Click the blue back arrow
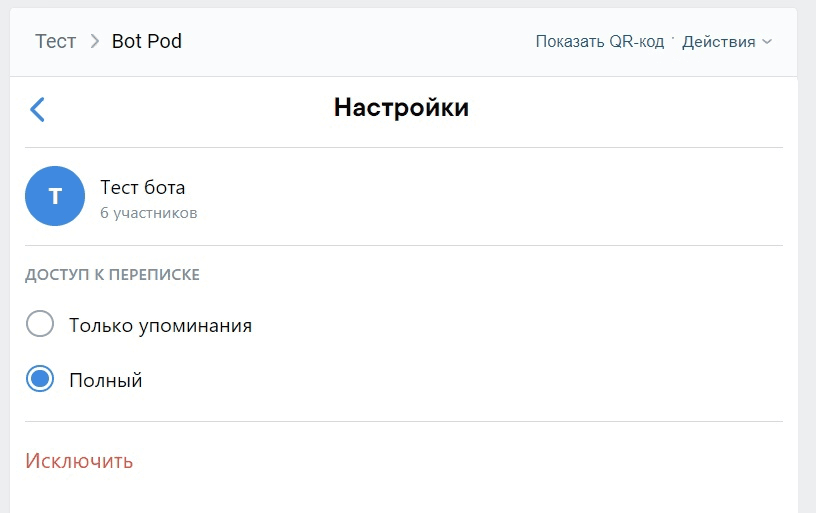The width and height of the screenshot is (816, 513). 38,109
